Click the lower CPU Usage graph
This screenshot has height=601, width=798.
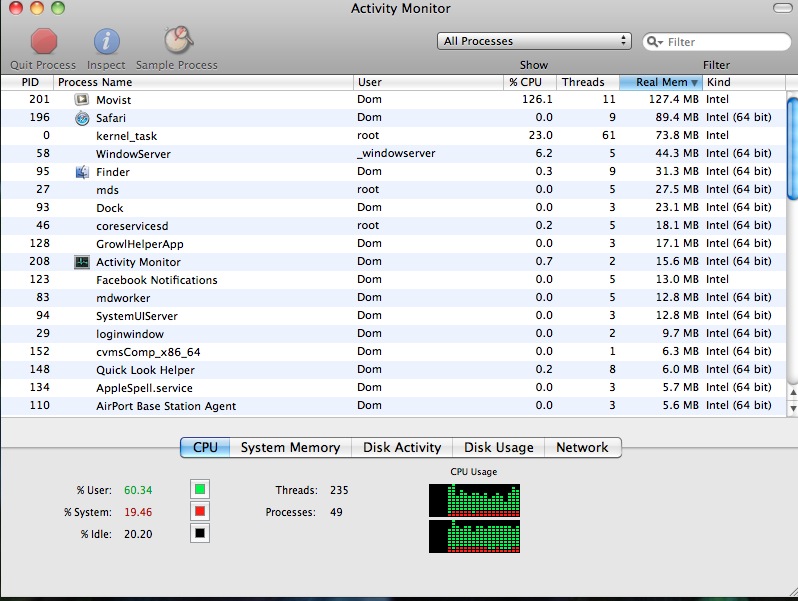(x=474, y=536)
